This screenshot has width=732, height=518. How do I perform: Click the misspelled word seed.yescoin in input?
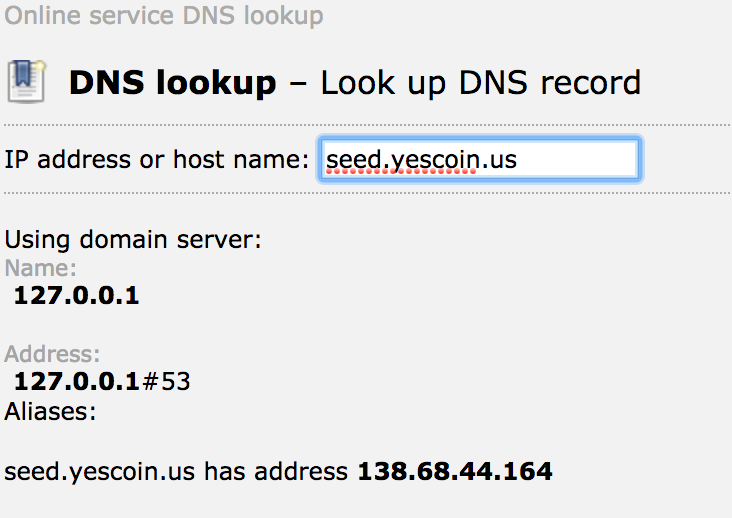pyautogui.click(x=401, y=160)
